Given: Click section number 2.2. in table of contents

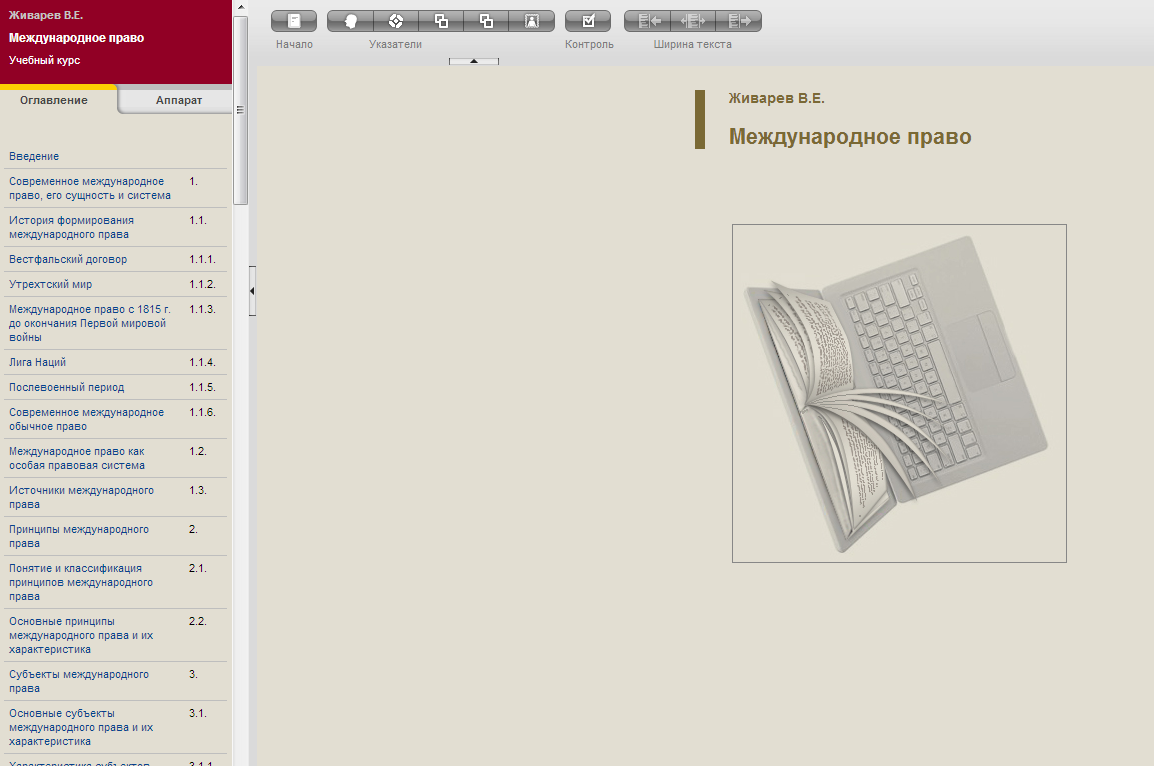Looking at the screenshot, I should click(x=197, y=621).
